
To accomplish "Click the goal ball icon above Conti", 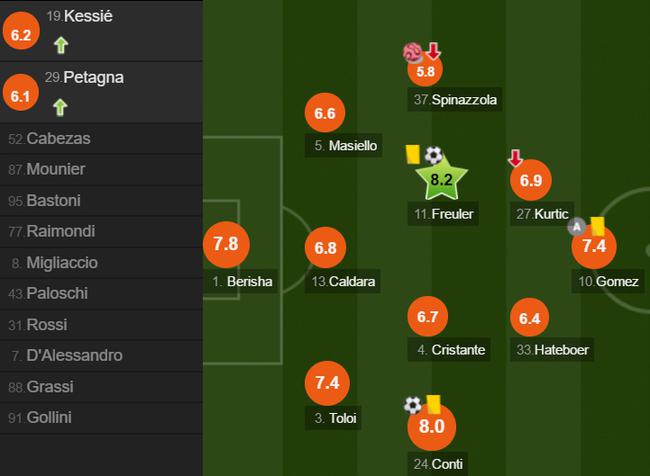I will tap(413, 405).
